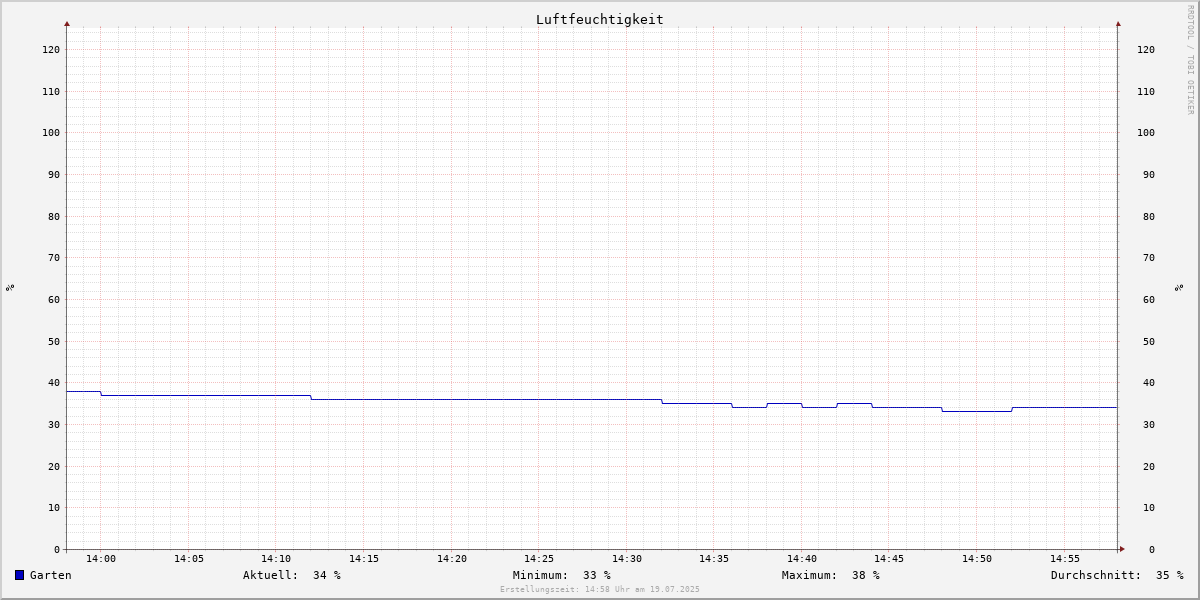
Task: Click the left axis 120 label
Action: pos(51,49)
